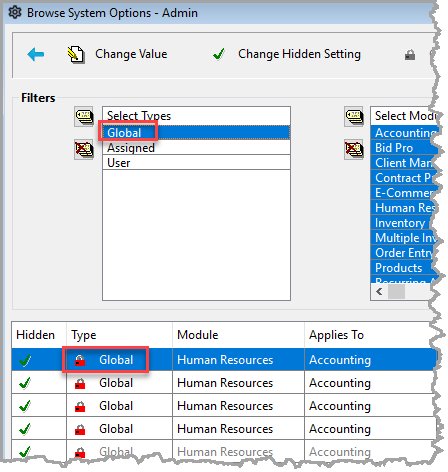Click the padlock icon in the toolbar

410,55
